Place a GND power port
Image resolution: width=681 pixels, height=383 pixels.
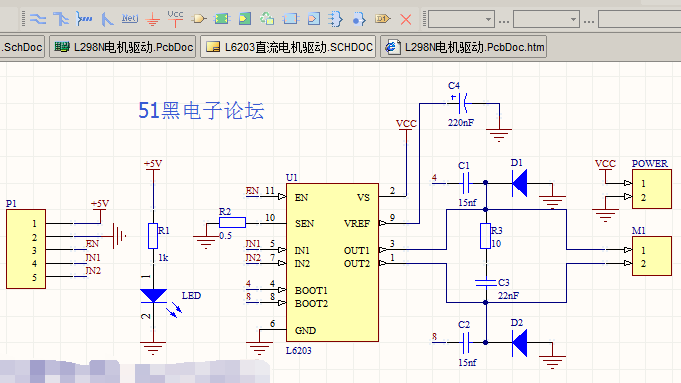152,19
